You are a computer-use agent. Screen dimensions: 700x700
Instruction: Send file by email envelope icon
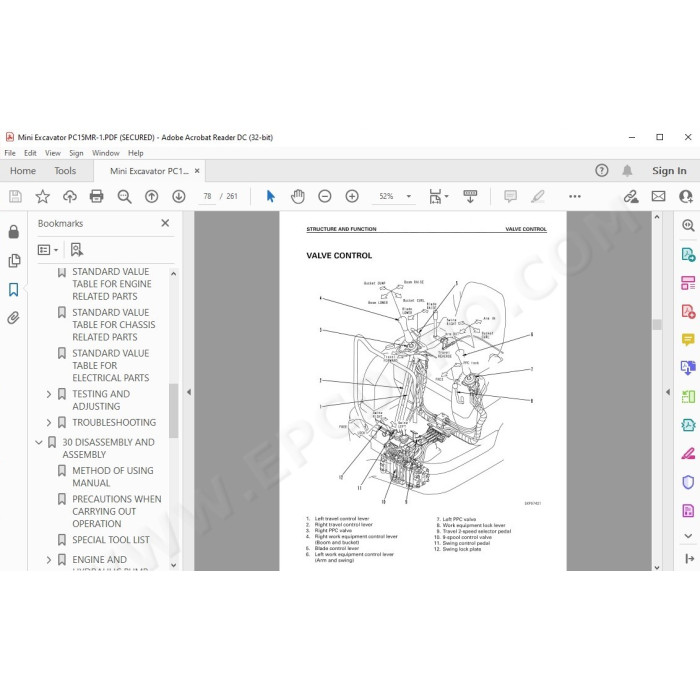click(x=658, y=196)
